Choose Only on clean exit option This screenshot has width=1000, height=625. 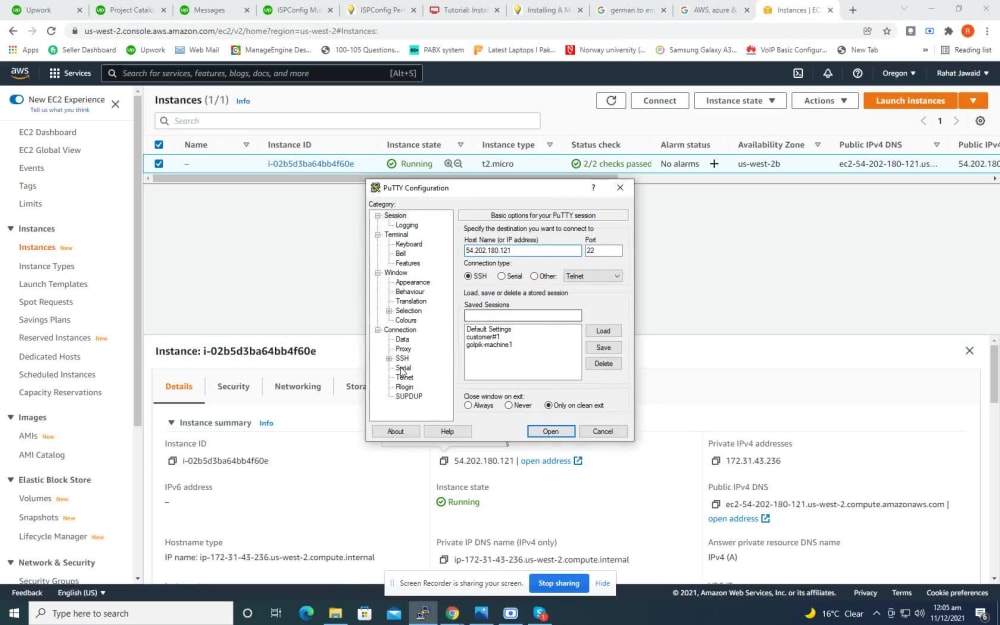[548, 405]
